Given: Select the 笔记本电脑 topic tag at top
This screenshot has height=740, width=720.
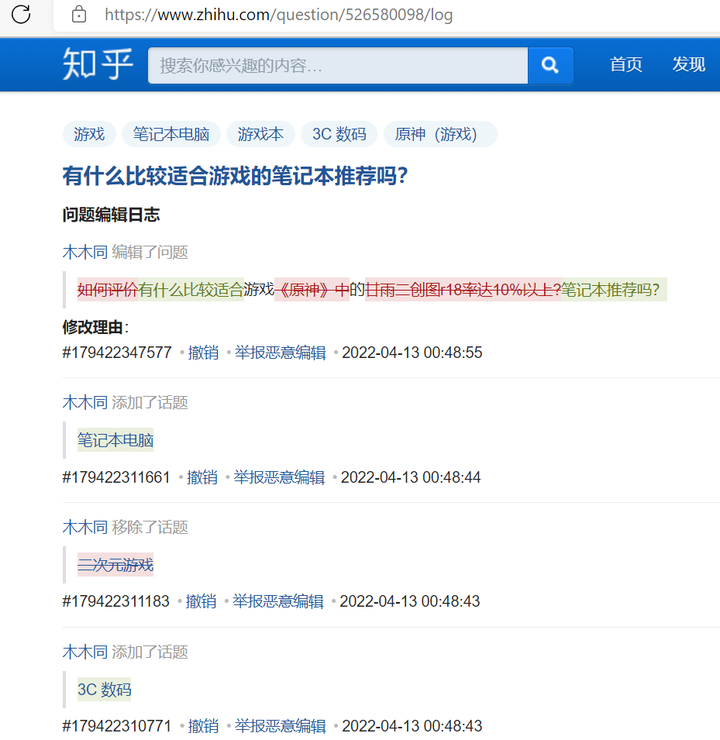Looking at the screenshot, I should (171, 134).
